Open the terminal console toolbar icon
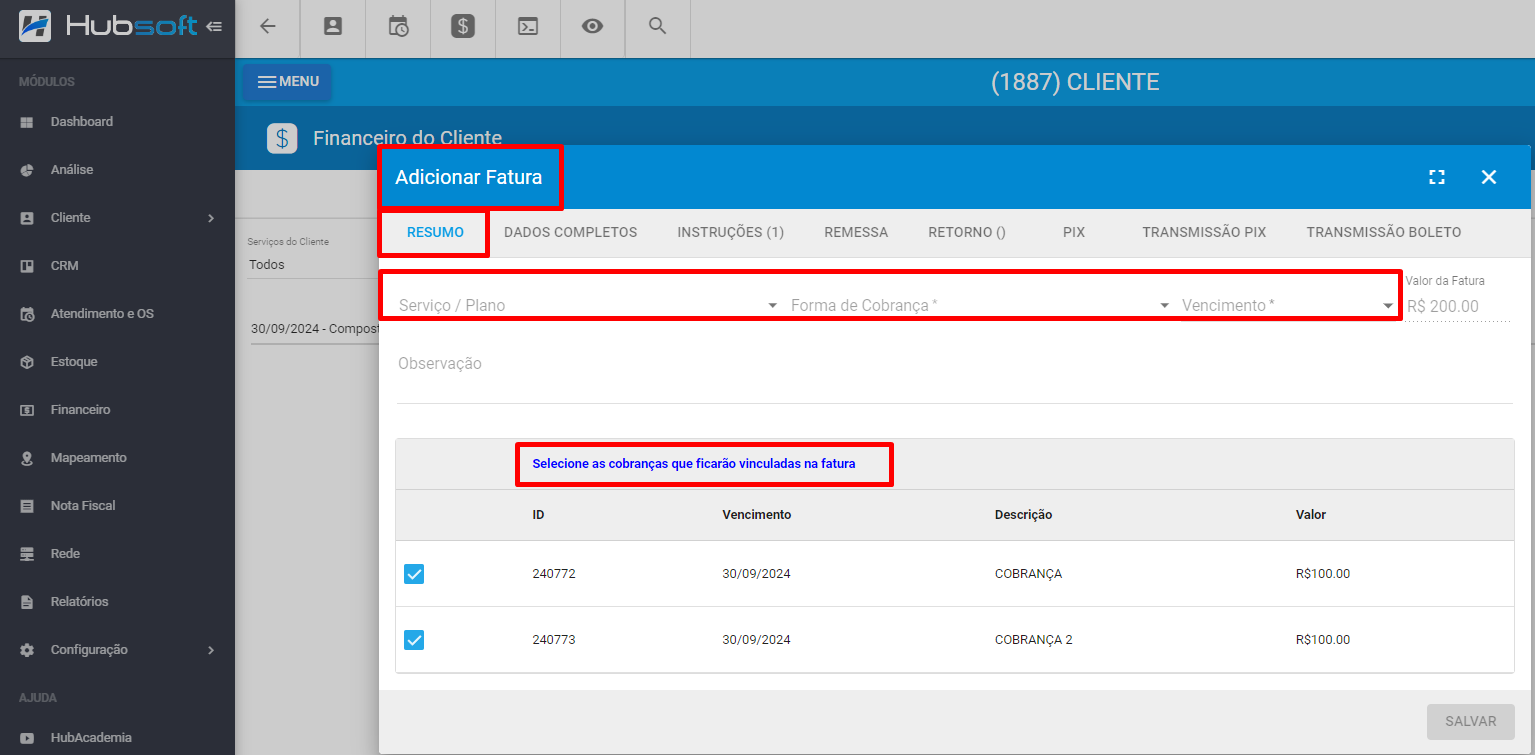This screenshot has height=755, width=1535. pos(527,27)
